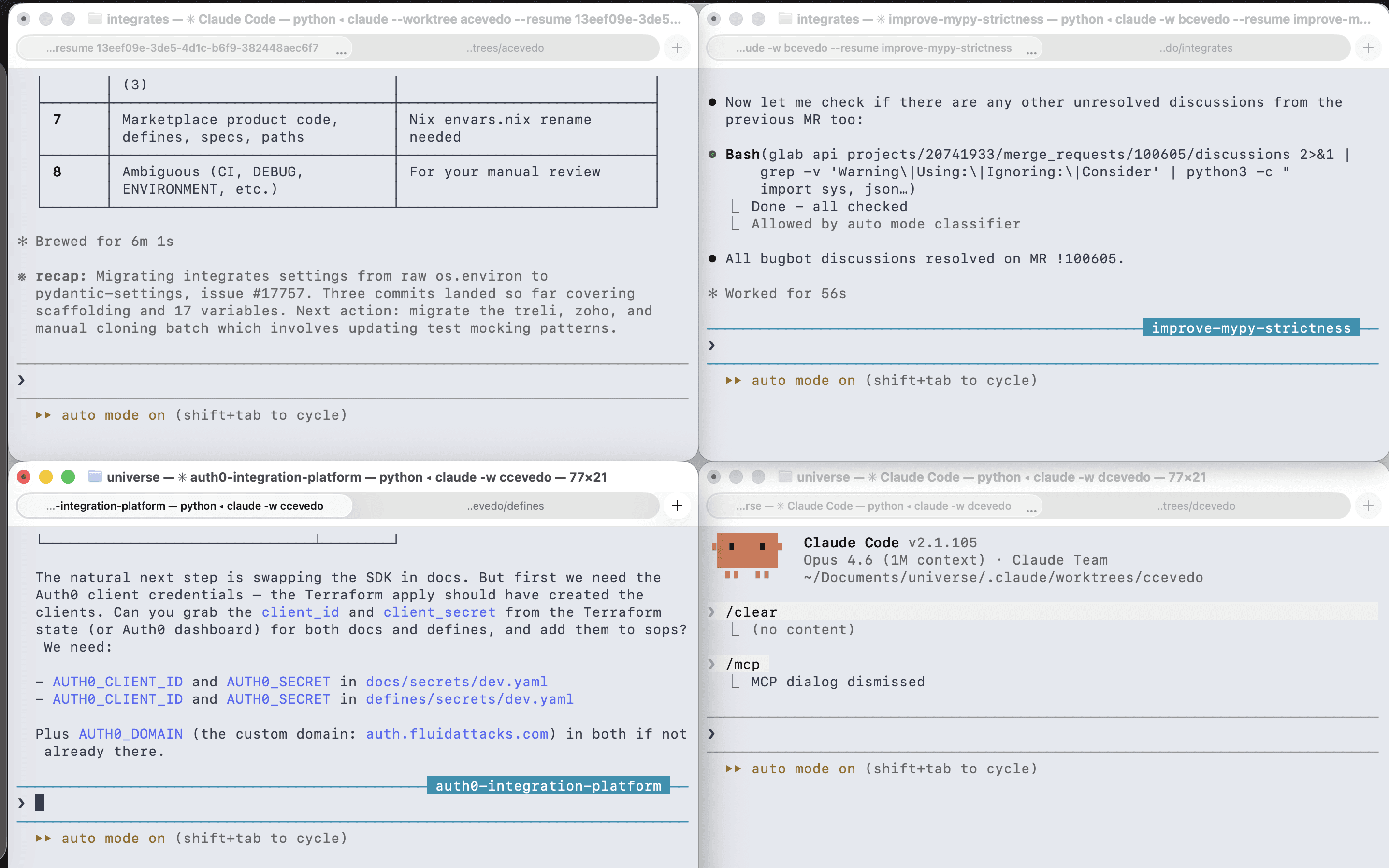Add new tab in acevedo terminal window

point(677,48)
